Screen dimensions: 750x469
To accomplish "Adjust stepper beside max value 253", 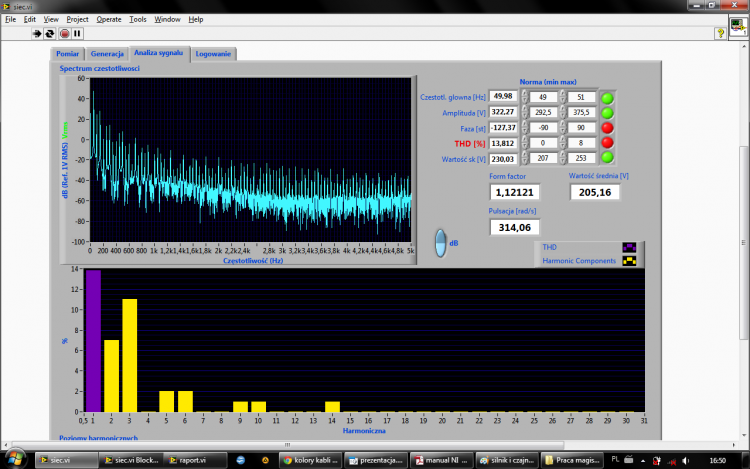I will tap(563, 158).
